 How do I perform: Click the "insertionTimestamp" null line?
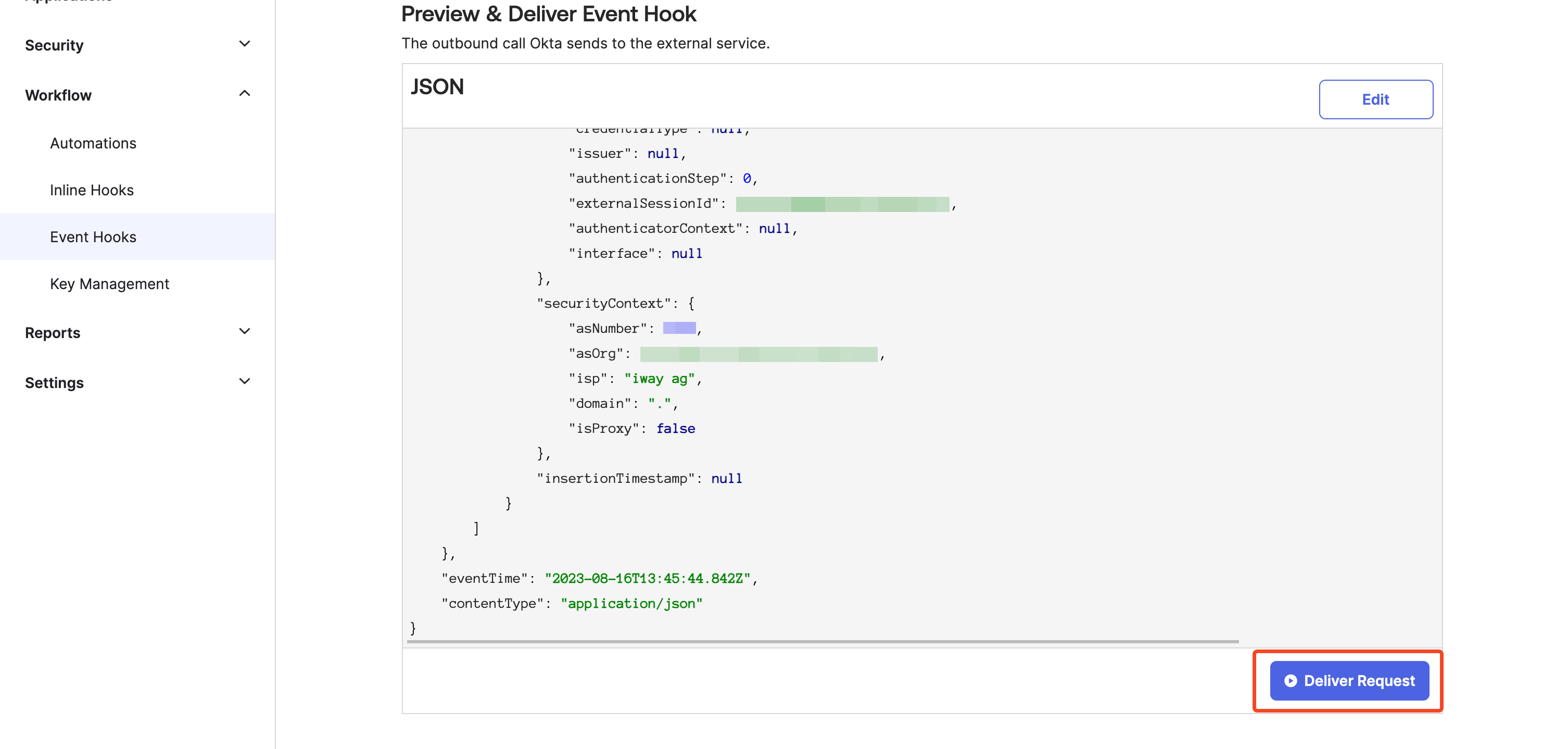pos(639,478)
